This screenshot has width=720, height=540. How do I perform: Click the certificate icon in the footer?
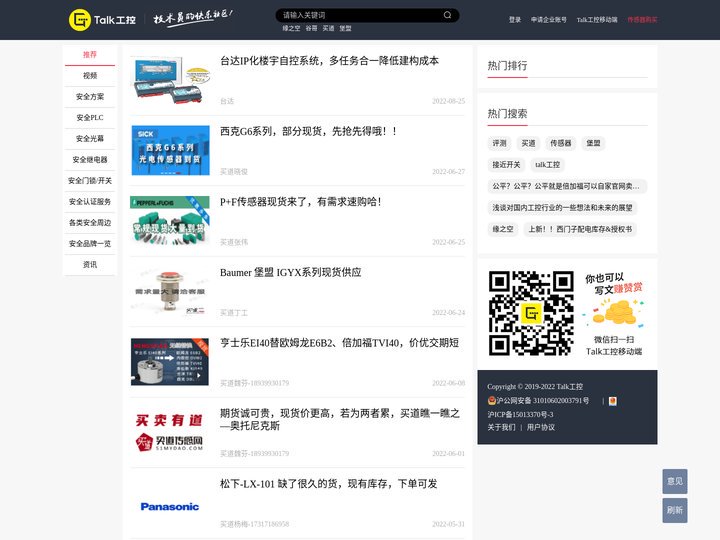(x=613, y=401)
